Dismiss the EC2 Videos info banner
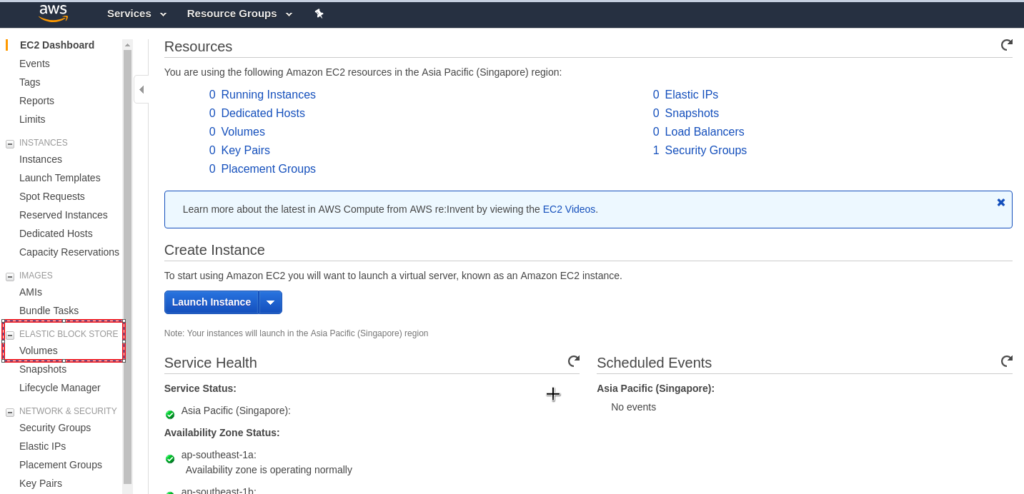Image resolution: width=1024 pixels, height=494 pixels. (1000, 203)
